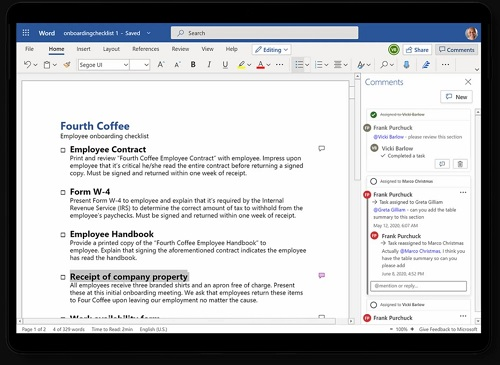500x365 pixels.
Task: Click the Share button
Action: pyautogui.click(x=417, y=50)
